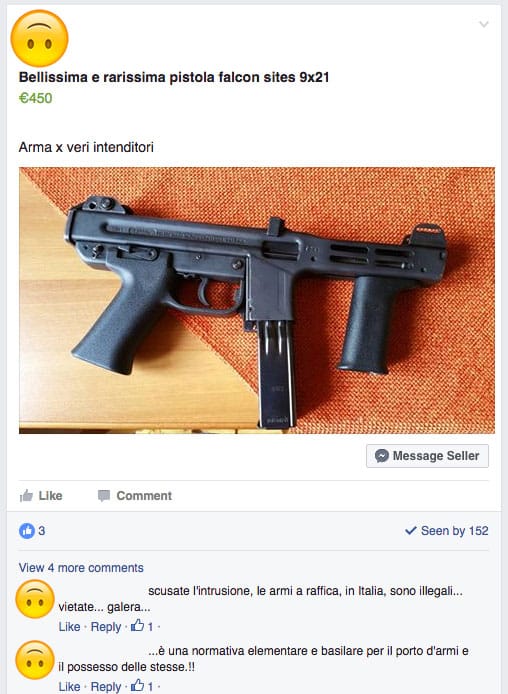Open the post options chevron menu

tap(484, 24)
